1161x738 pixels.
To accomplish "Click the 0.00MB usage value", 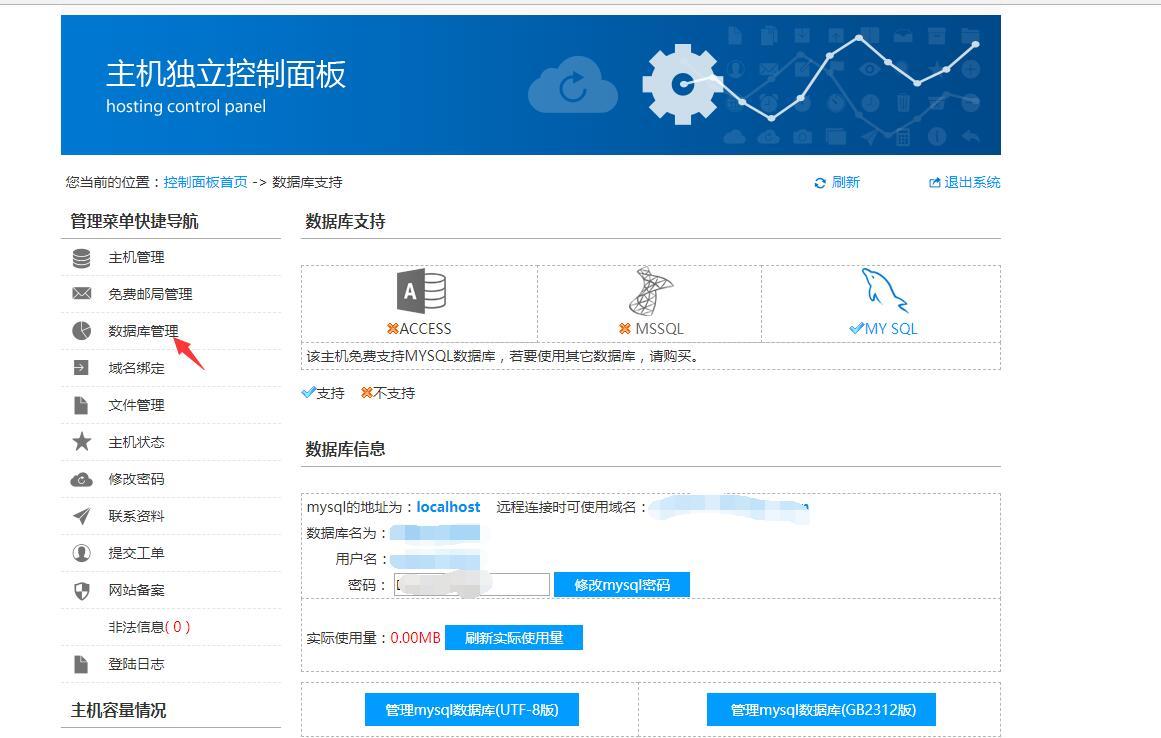I will pyautogui.click(x=415, y=637).
